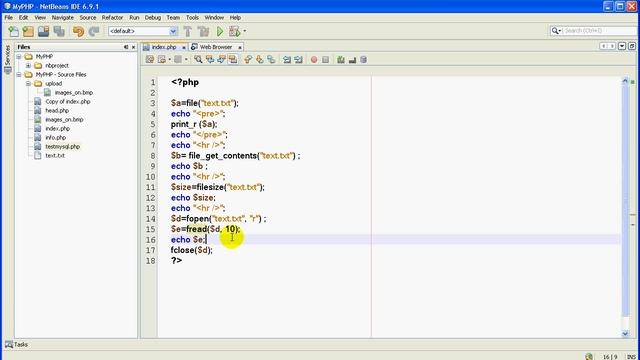Click the New File toolbar icon

pos(13,31)
